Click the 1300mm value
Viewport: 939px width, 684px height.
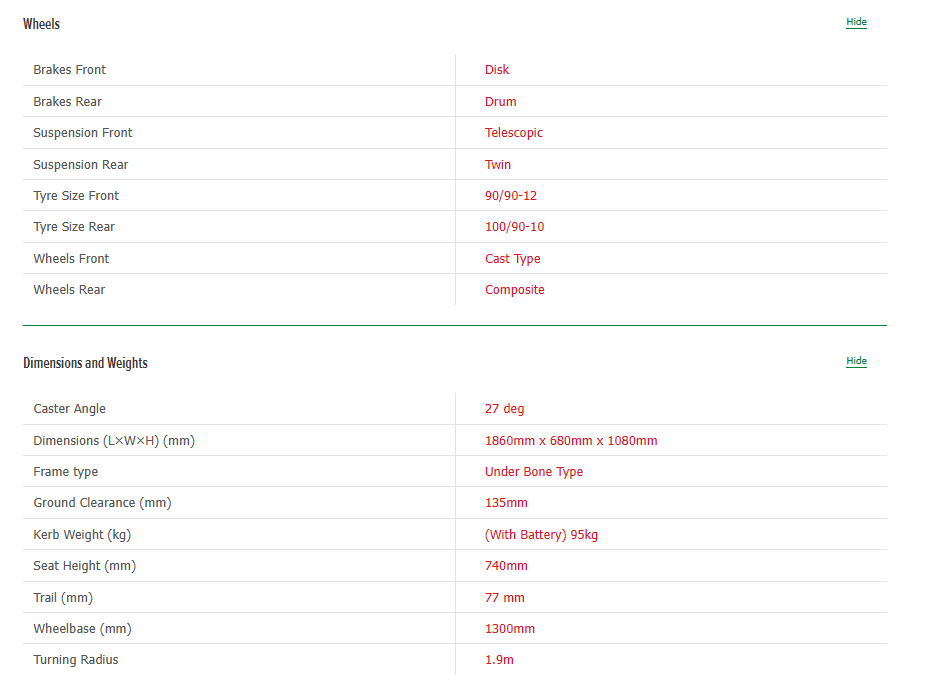510,629
